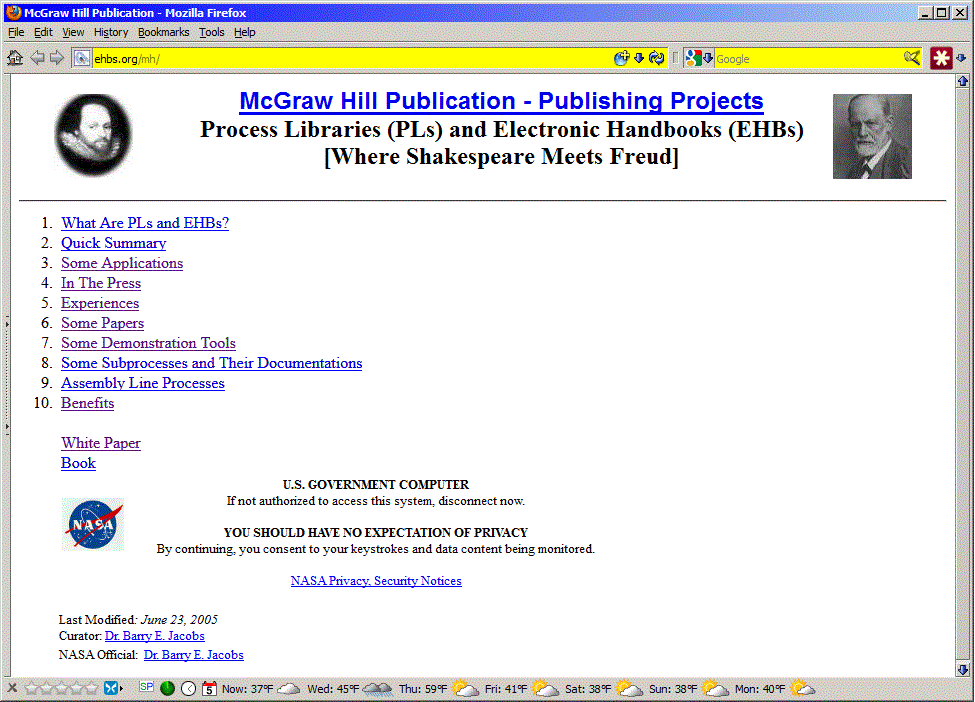Viewport: 975px width, 702px height.
Task: Click the Forward arrow in navigation toolbar
Action: (57, 58)
